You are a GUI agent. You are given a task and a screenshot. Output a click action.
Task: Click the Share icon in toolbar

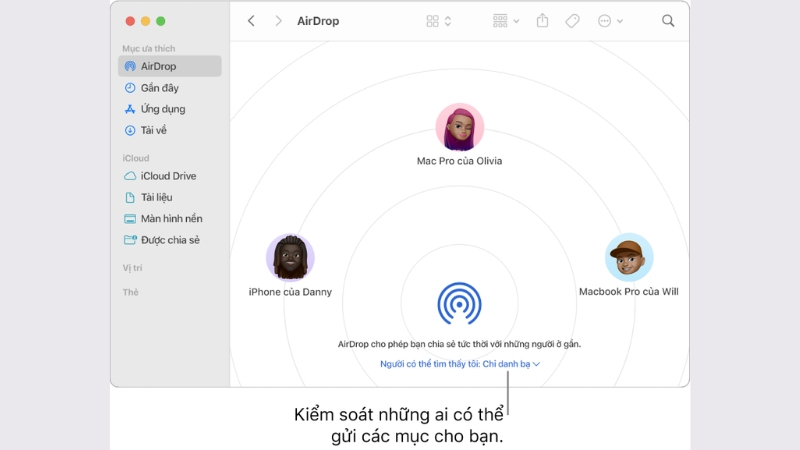tap(543, 21)
